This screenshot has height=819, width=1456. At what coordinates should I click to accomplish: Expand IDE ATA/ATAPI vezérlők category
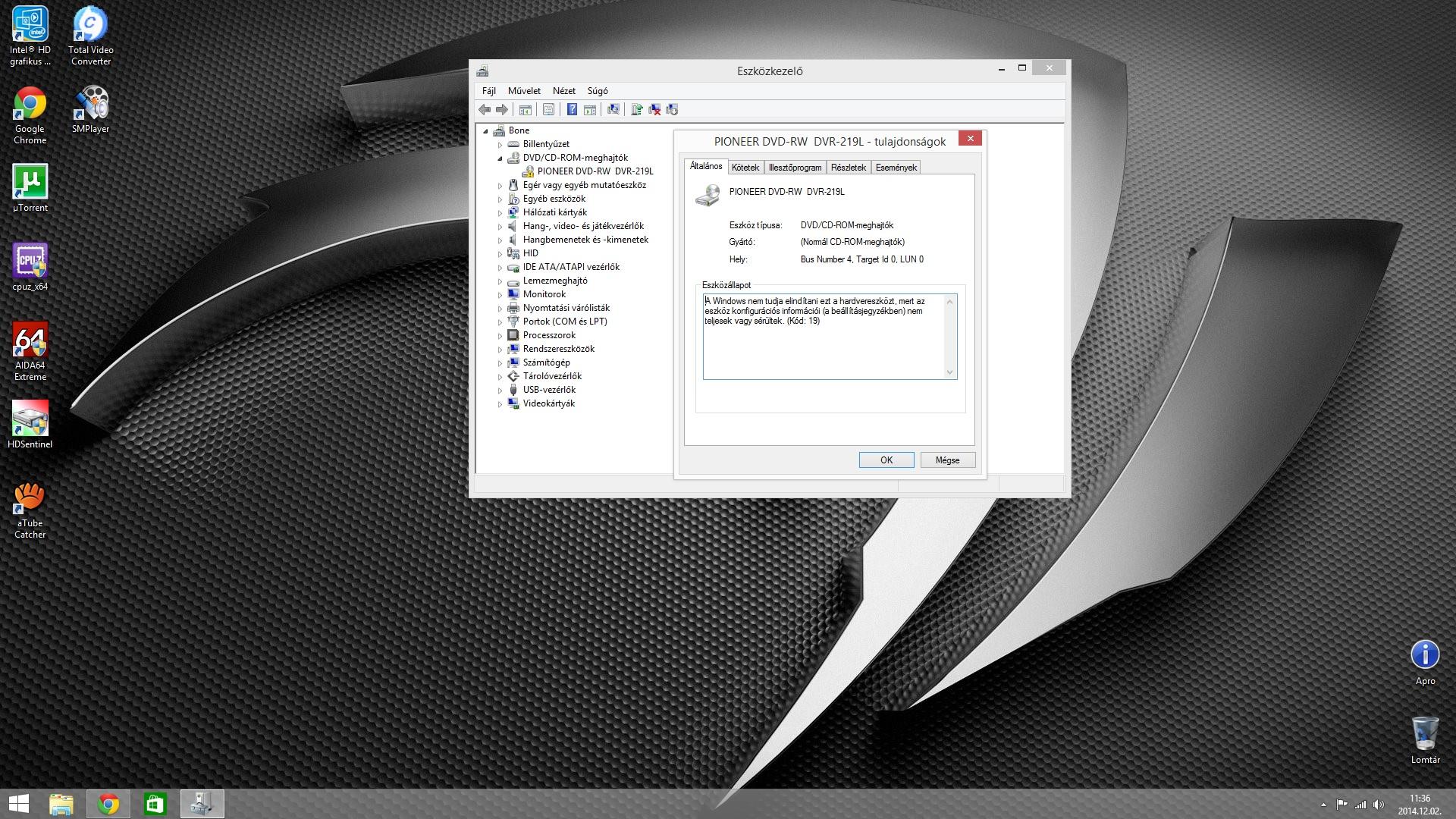(x=500, y=267)
